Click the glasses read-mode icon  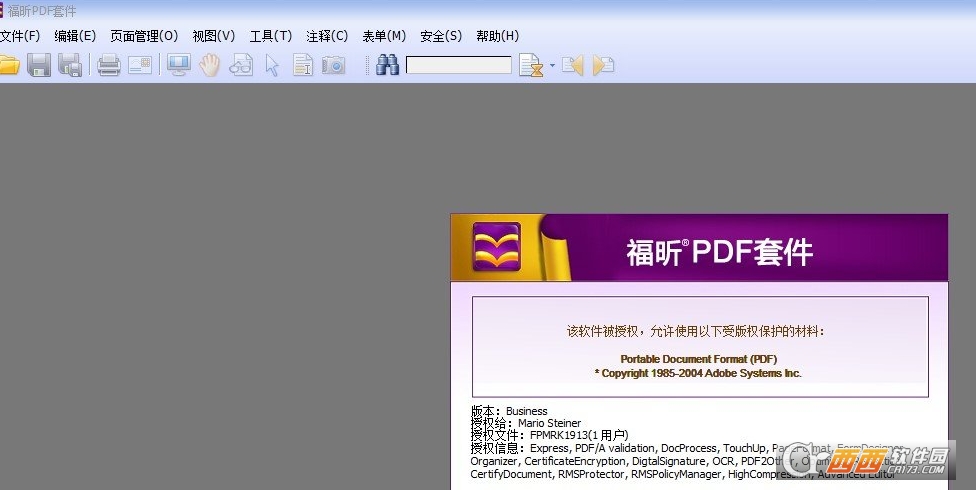(240, 66)
